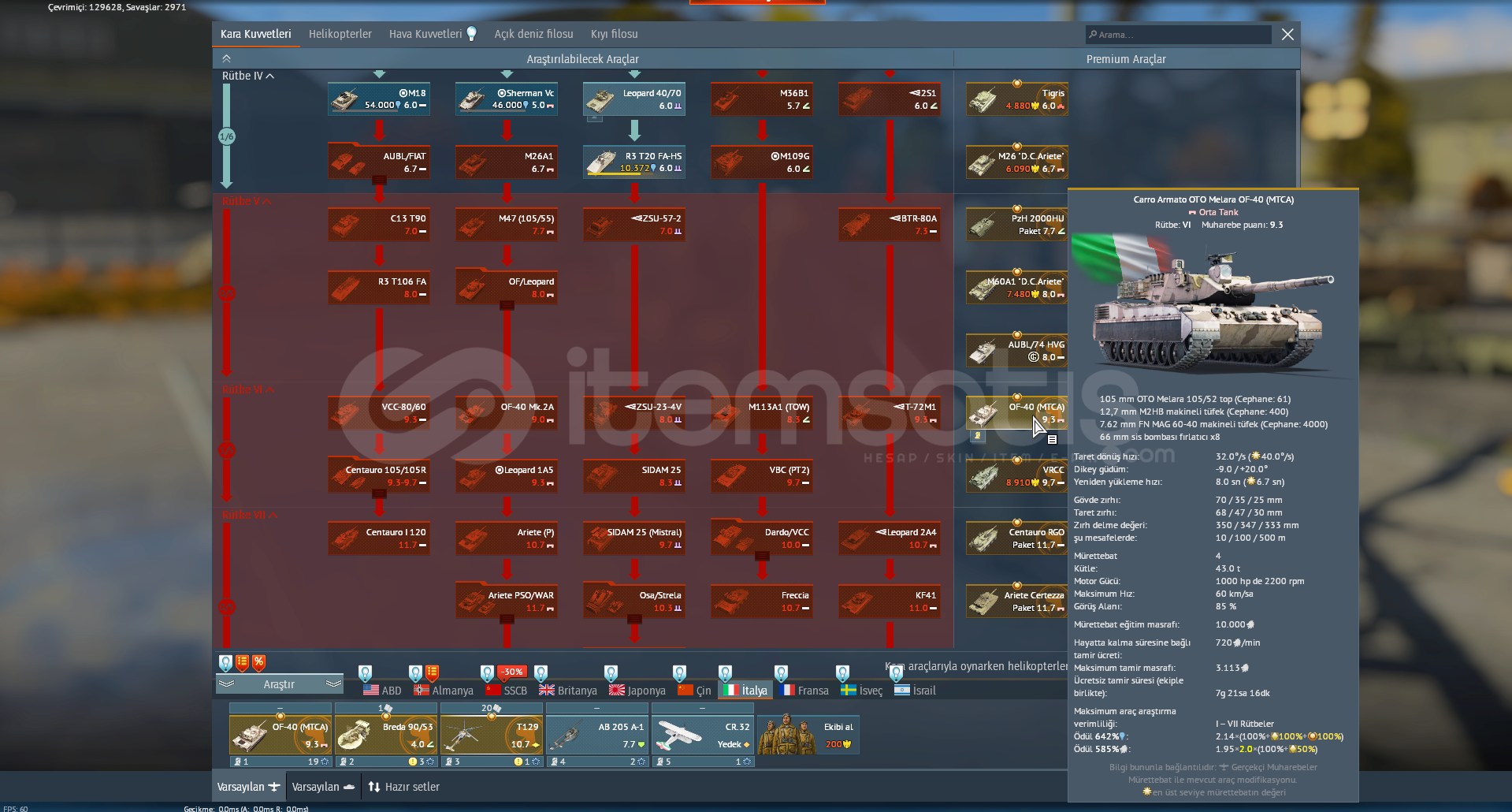Collapse the Rütbe V rank section

click(x=247, y=201)
